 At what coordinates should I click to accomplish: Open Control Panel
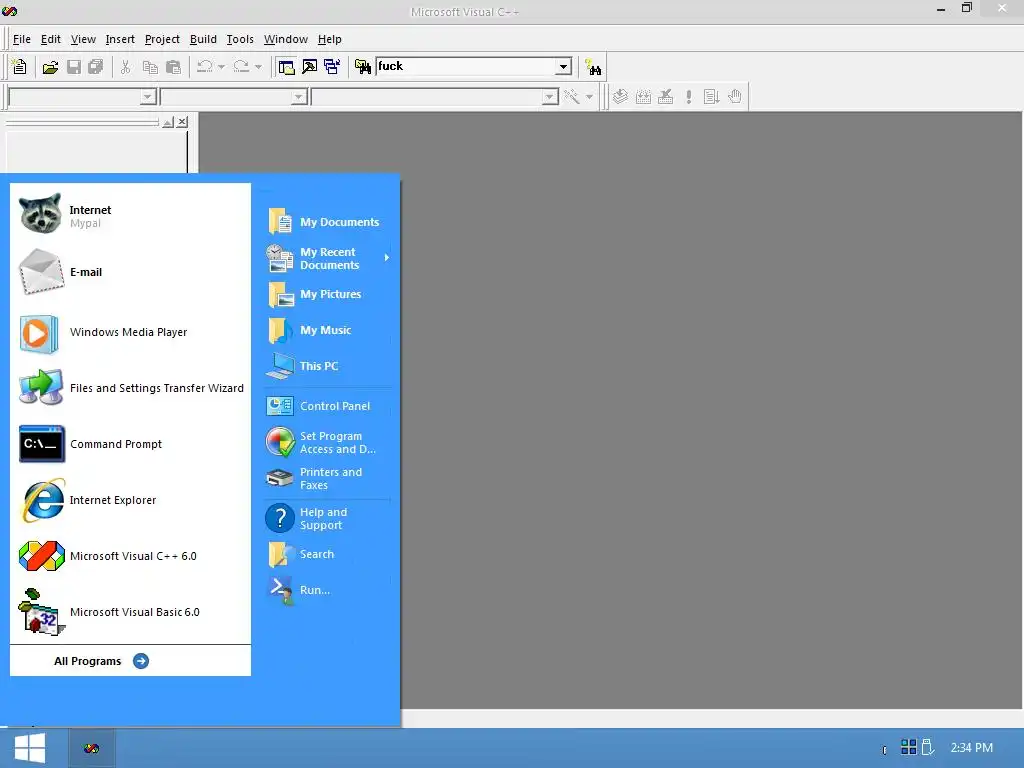pos(328,406)
